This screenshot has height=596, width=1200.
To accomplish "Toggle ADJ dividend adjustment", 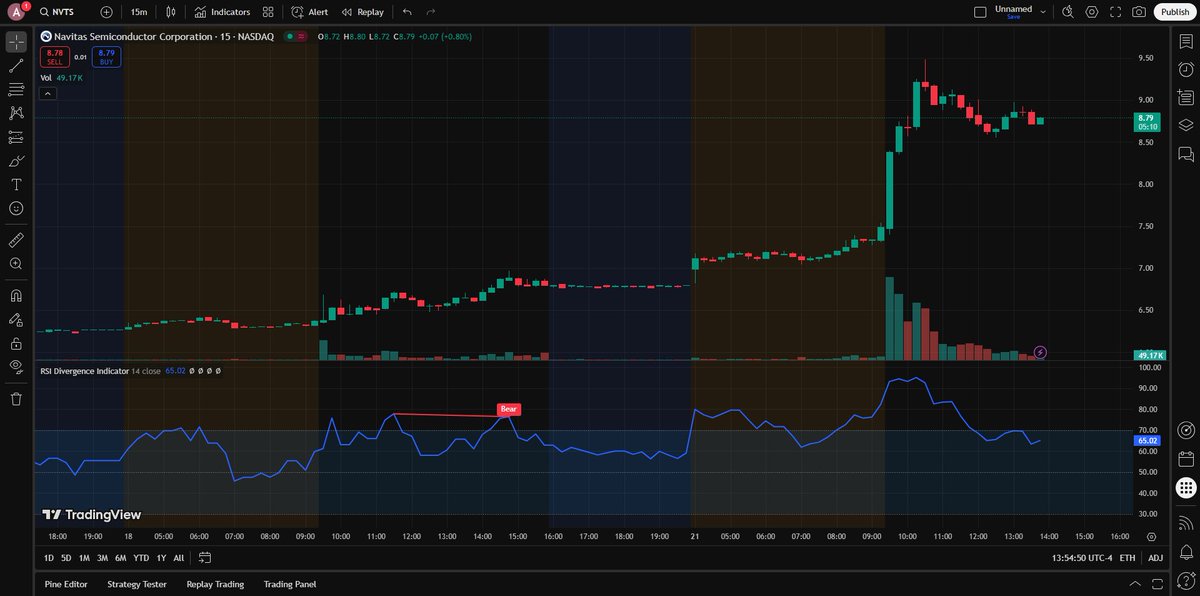I will click(1155, 558).
